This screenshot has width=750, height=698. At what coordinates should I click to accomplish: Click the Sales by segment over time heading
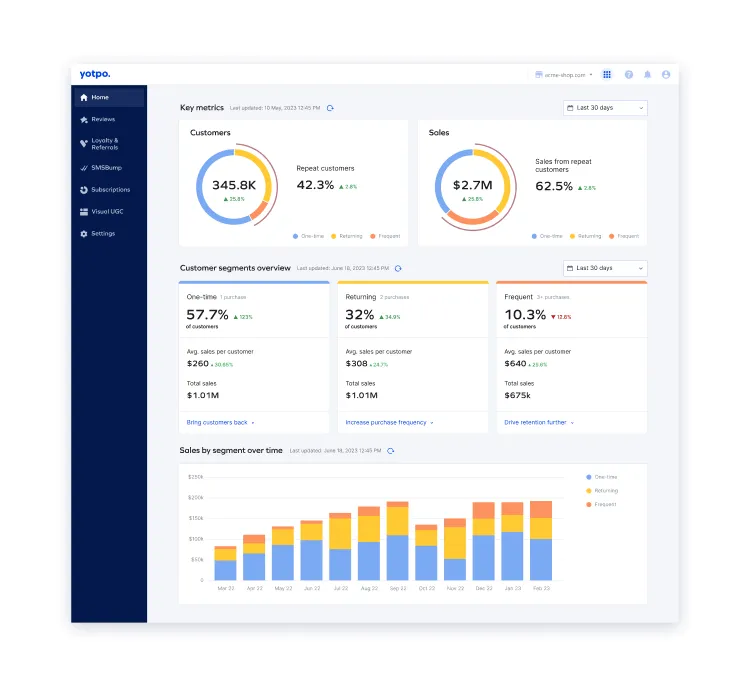click(231, 450)
